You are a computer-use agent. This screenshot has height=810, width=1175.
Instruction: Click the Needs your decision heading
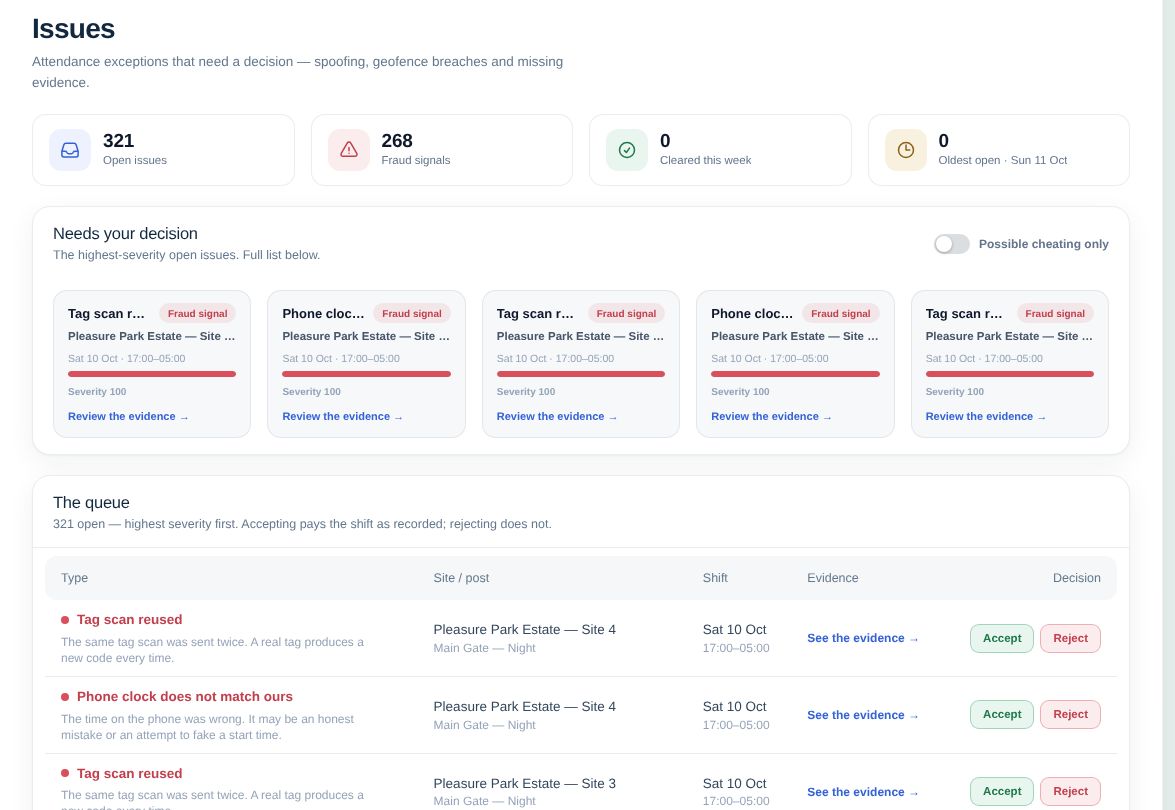coord(125,234)
